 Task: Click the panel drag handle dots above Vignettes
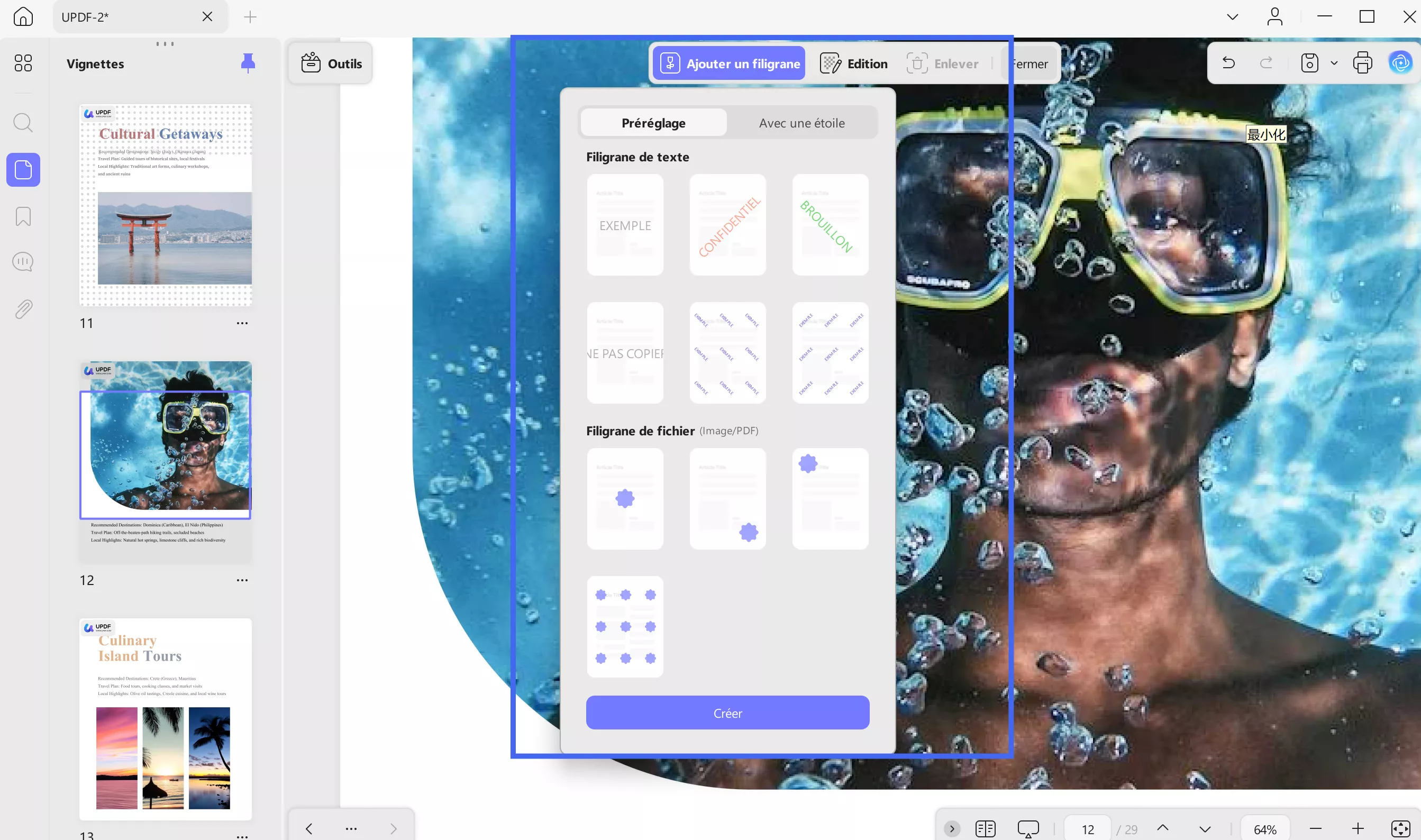[165, 43]
